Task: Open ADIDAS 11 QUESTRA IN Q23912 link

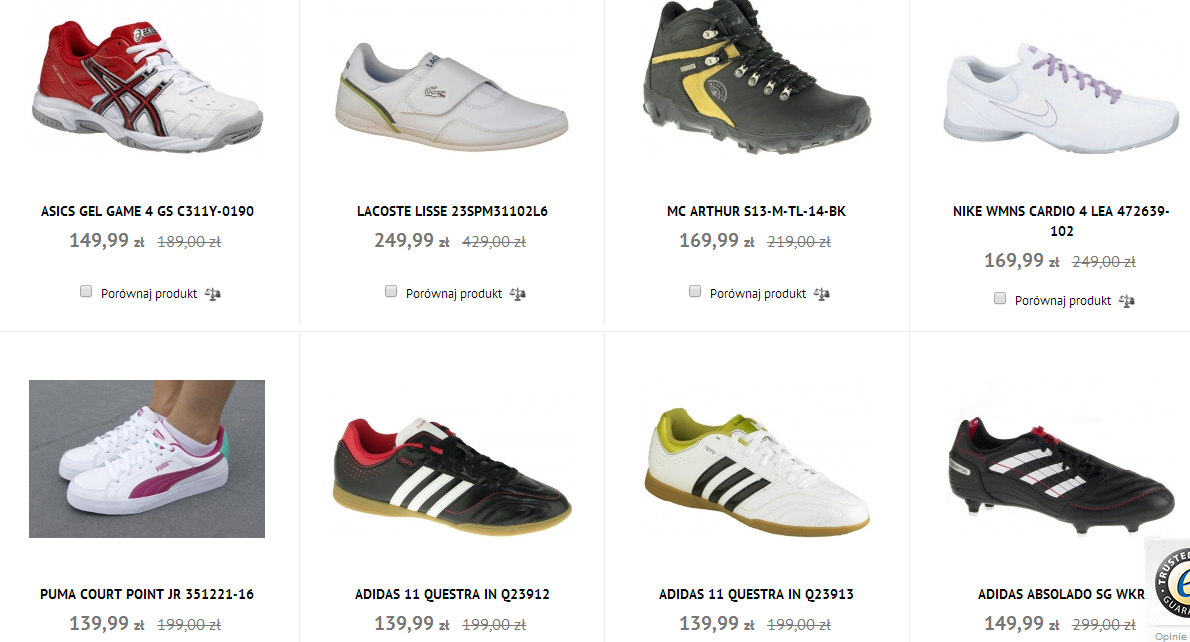Action: (x=452, y=594)
